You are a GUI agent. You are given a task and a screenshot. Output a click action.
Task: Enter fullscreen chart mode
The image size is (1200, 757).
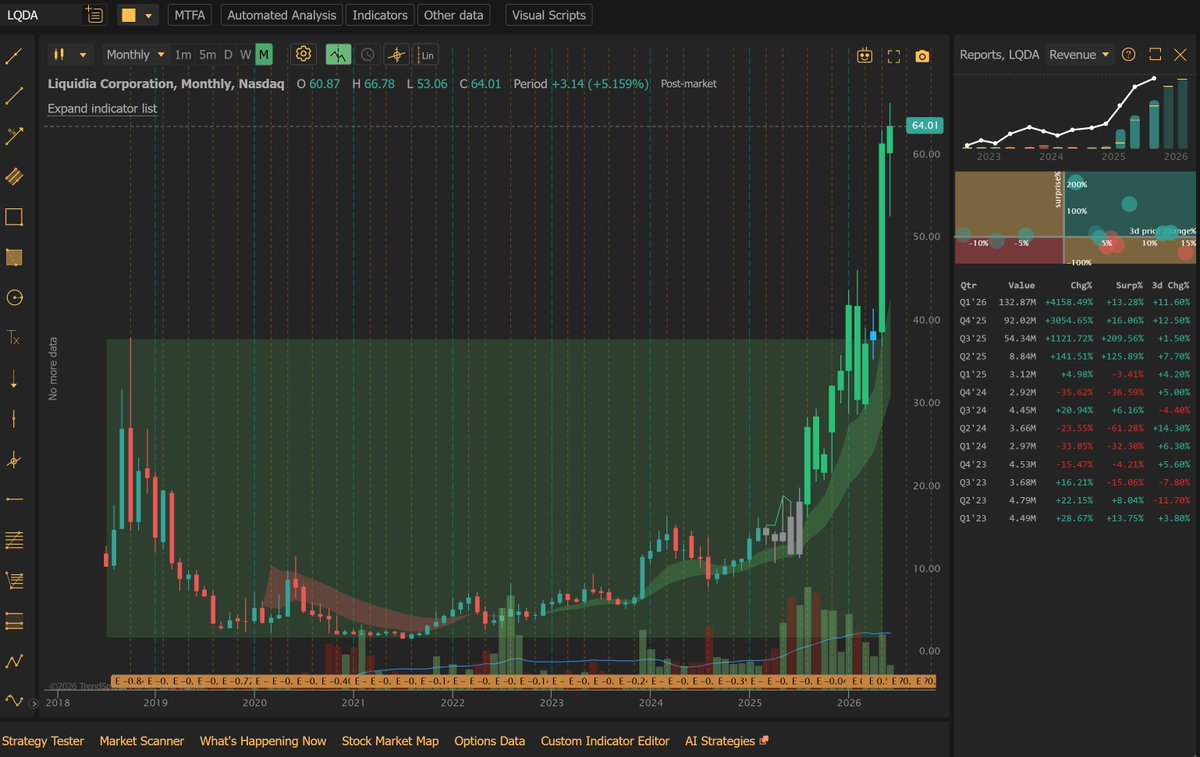pyautogui.click(x=894, y=56)
